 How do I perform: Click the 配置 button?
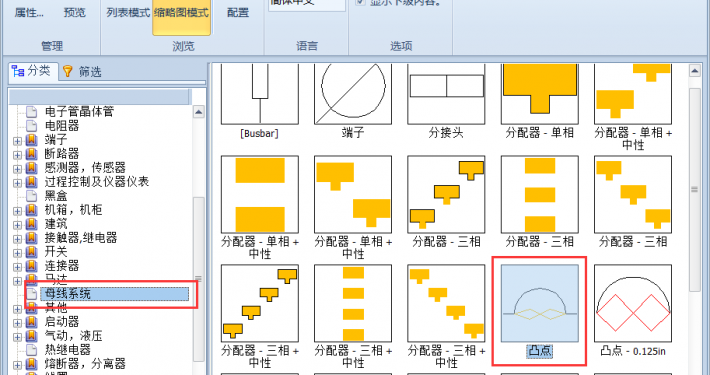tap(238, 13)
